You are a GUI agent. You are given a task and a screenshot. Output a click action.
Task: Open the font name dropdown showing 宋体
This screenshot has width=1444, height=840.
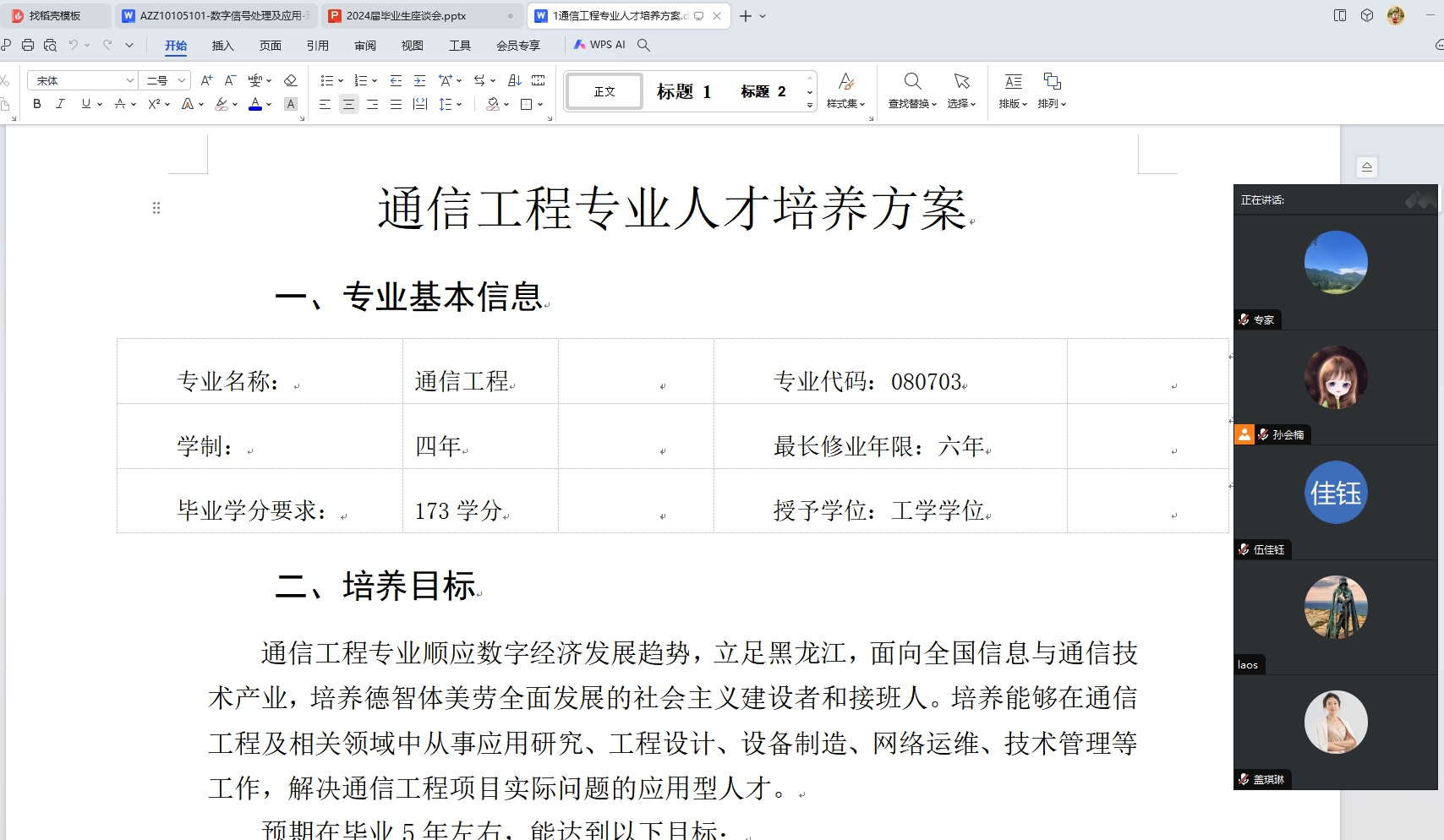(130, 80)
